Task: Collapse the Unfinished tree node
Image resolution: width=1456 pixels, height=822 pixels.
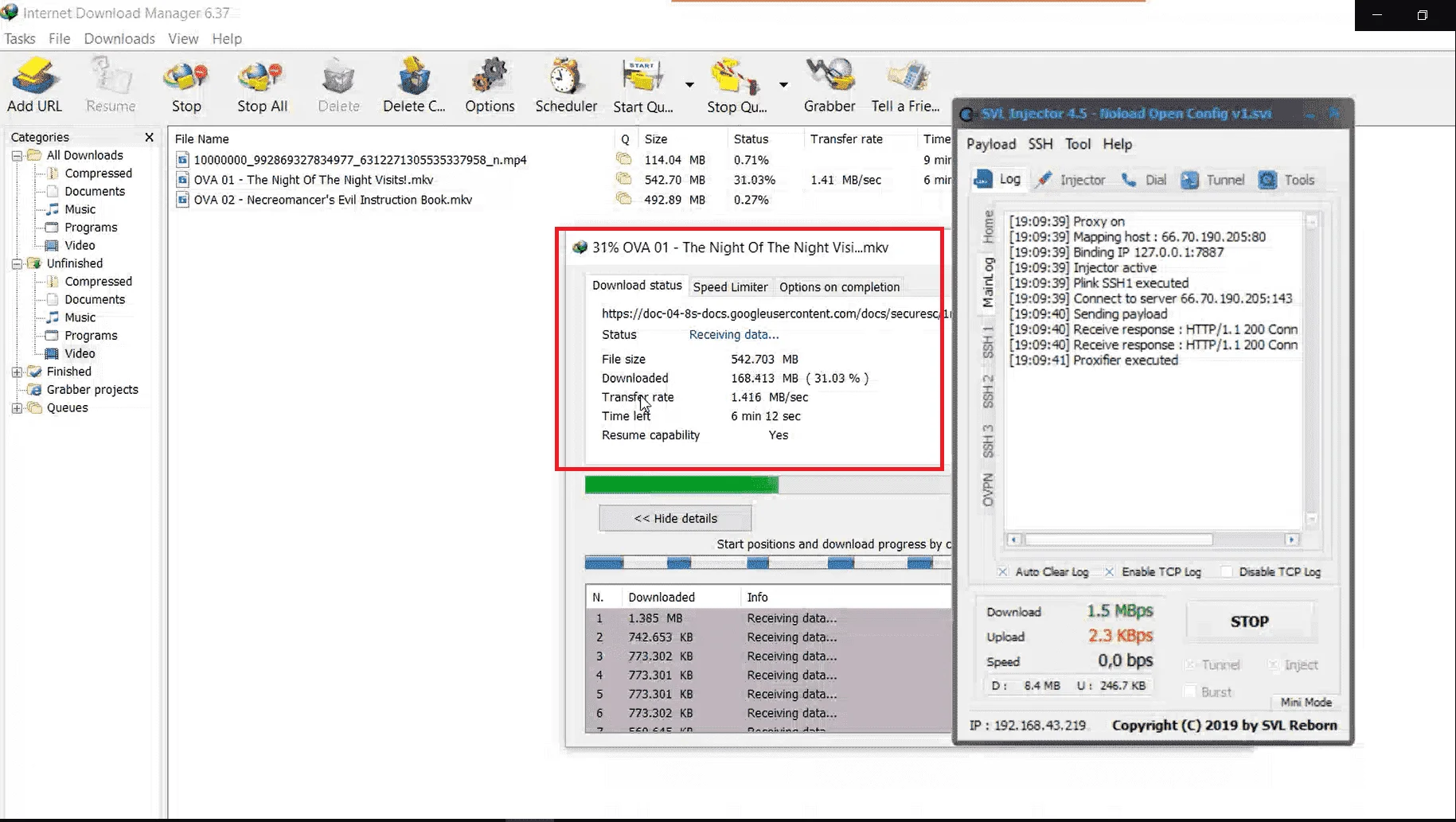Action: click(17, 263)
